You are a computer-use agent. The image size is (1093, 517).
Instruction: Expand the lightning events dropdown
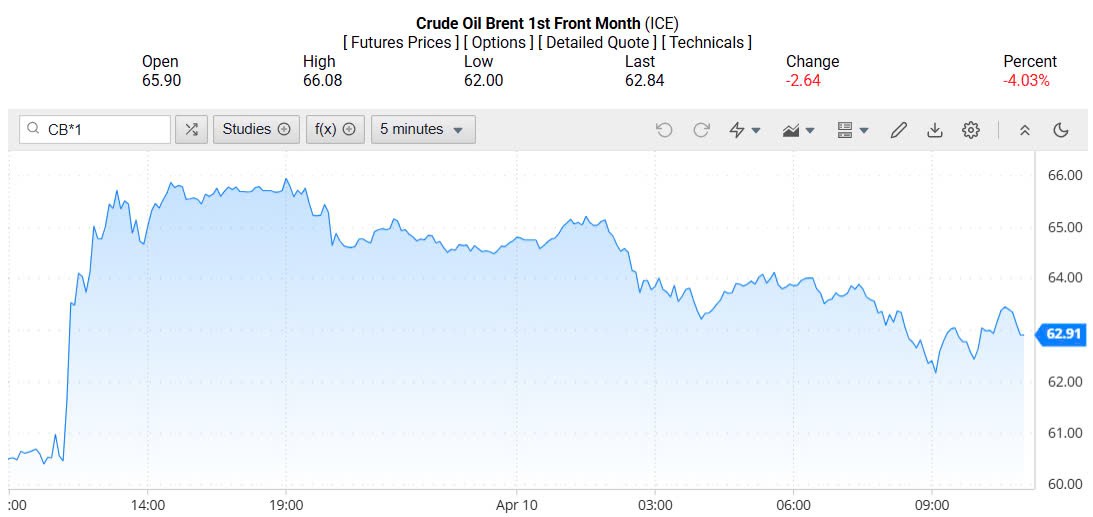[745, 130]
